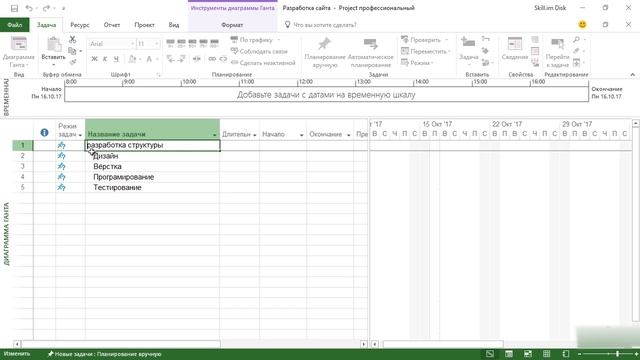Switch to the Ресурс tab
This screenshot has width=640, height=360.
[x=80, y=25]
